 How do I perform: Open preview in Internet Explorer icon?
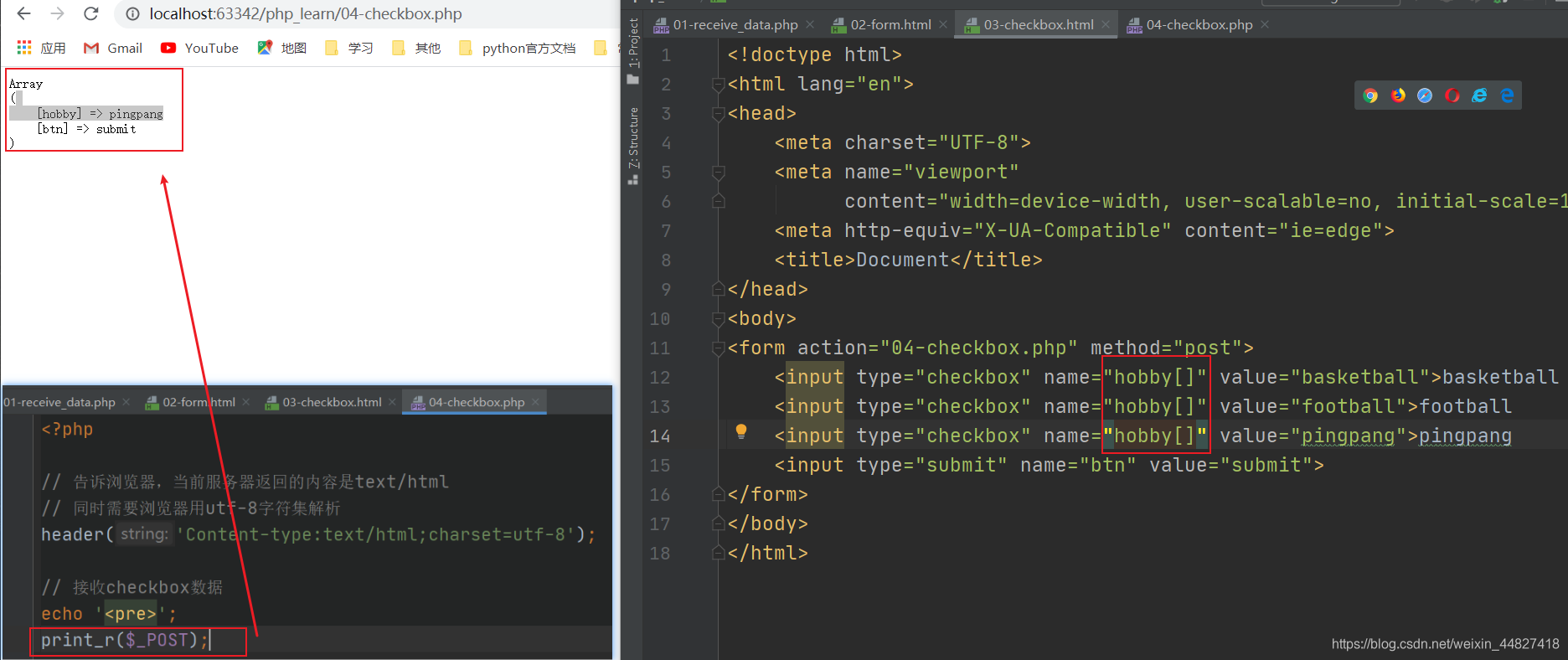coord(1480,95)
